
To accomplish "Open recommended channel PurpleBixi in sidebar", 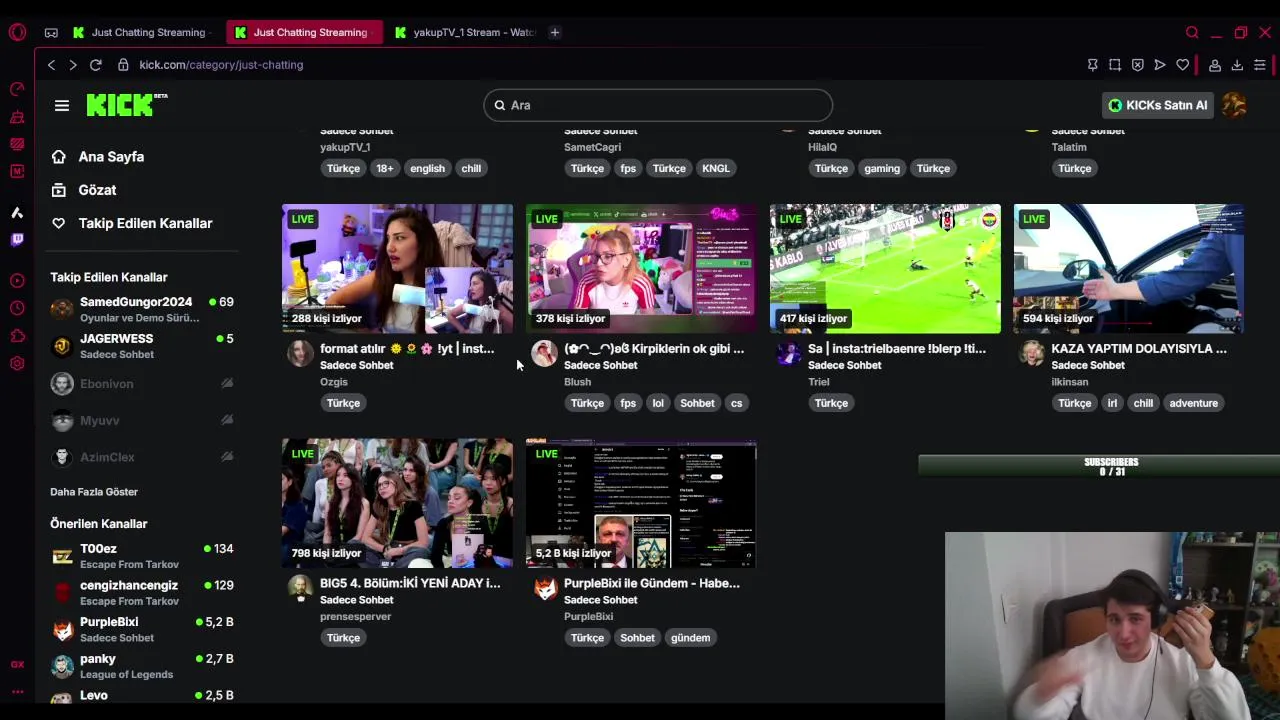I will [142, 629].
